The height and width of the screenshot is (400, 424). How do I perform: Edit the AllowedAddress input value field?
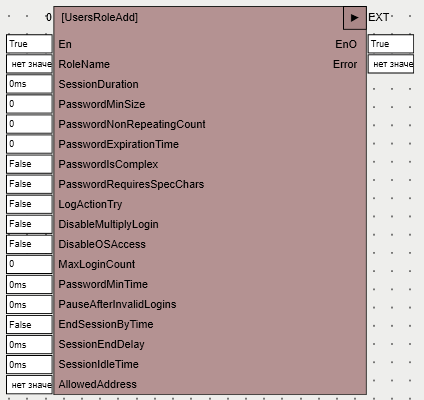tap(29, 385)
